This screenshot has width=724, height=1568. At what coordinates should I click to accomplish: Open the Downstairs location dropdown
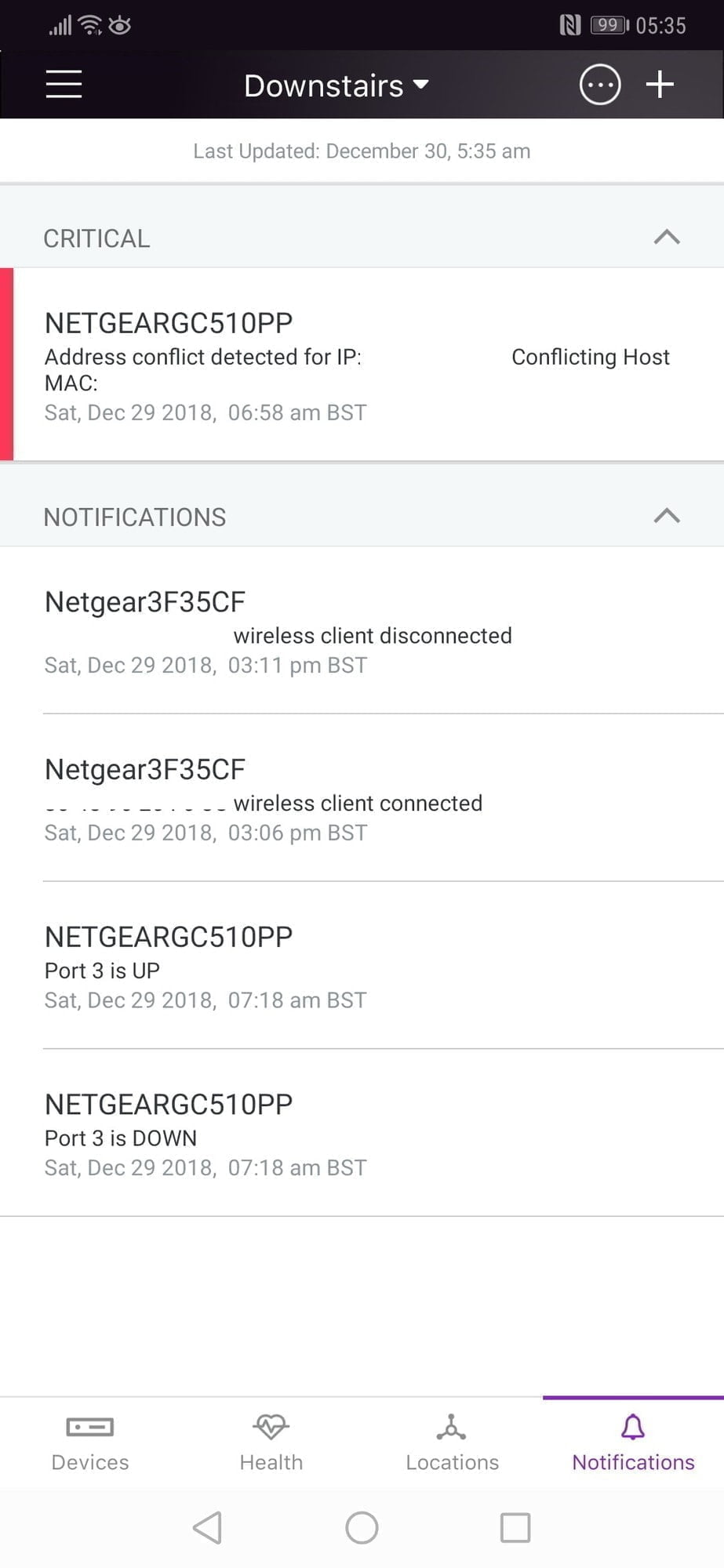(x=336, y=85)
